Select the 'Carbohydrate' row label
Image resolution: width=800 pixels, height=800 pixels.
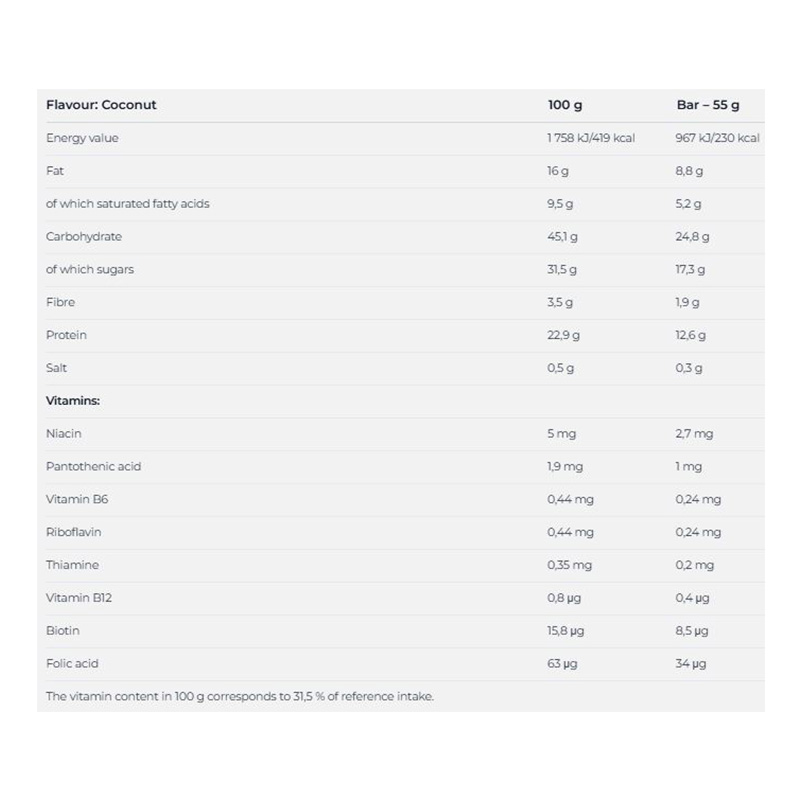point(84,237)
